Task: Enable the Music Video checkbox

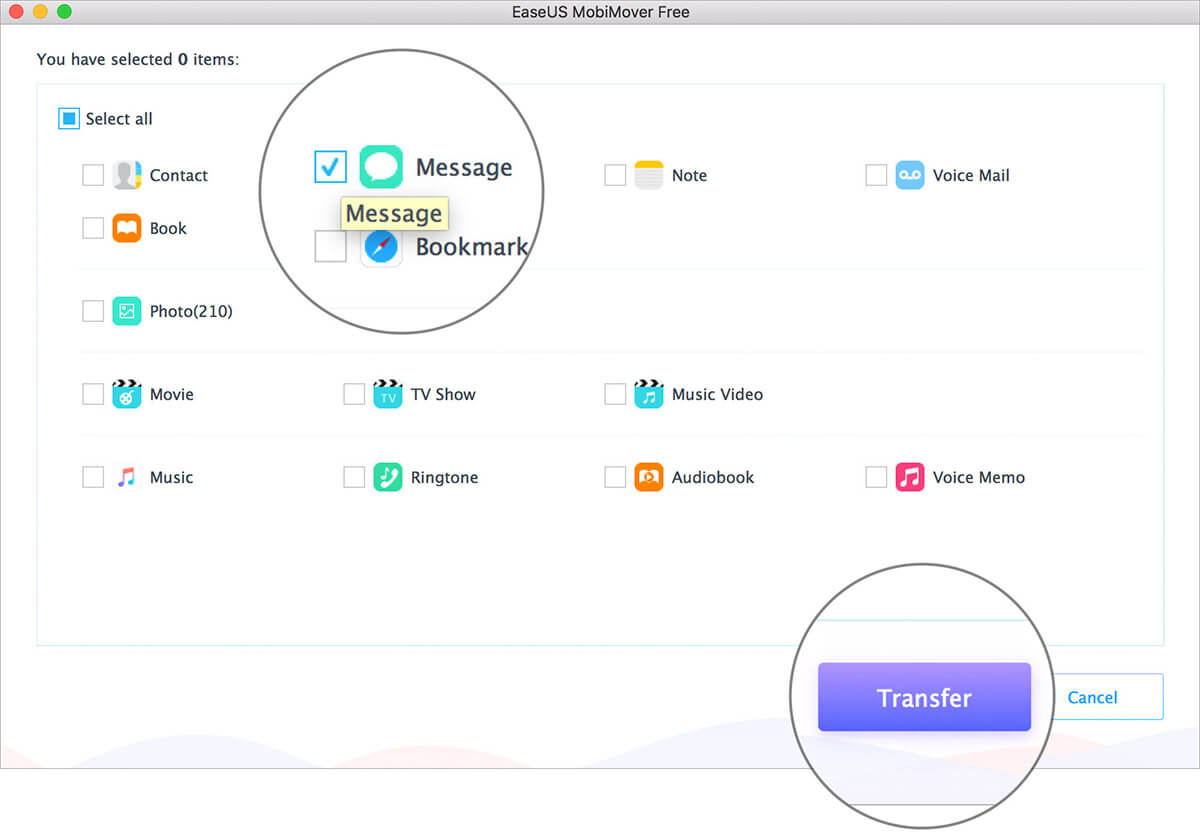Action: click(x=615, y=394)
